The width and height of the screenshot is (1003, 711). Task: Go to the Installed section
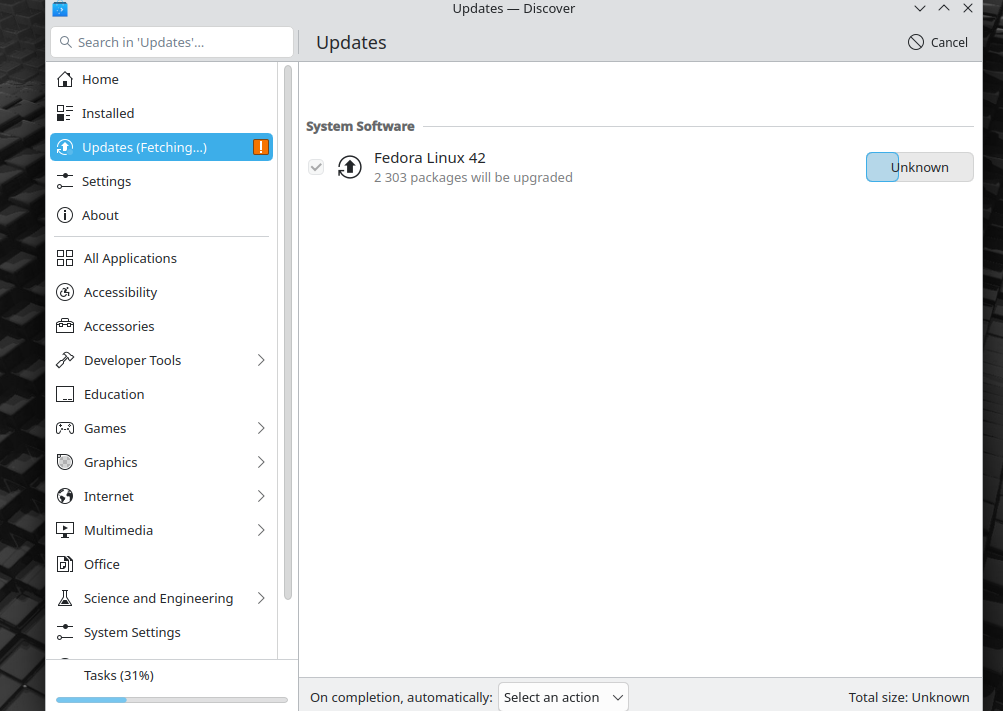point(161,113)
